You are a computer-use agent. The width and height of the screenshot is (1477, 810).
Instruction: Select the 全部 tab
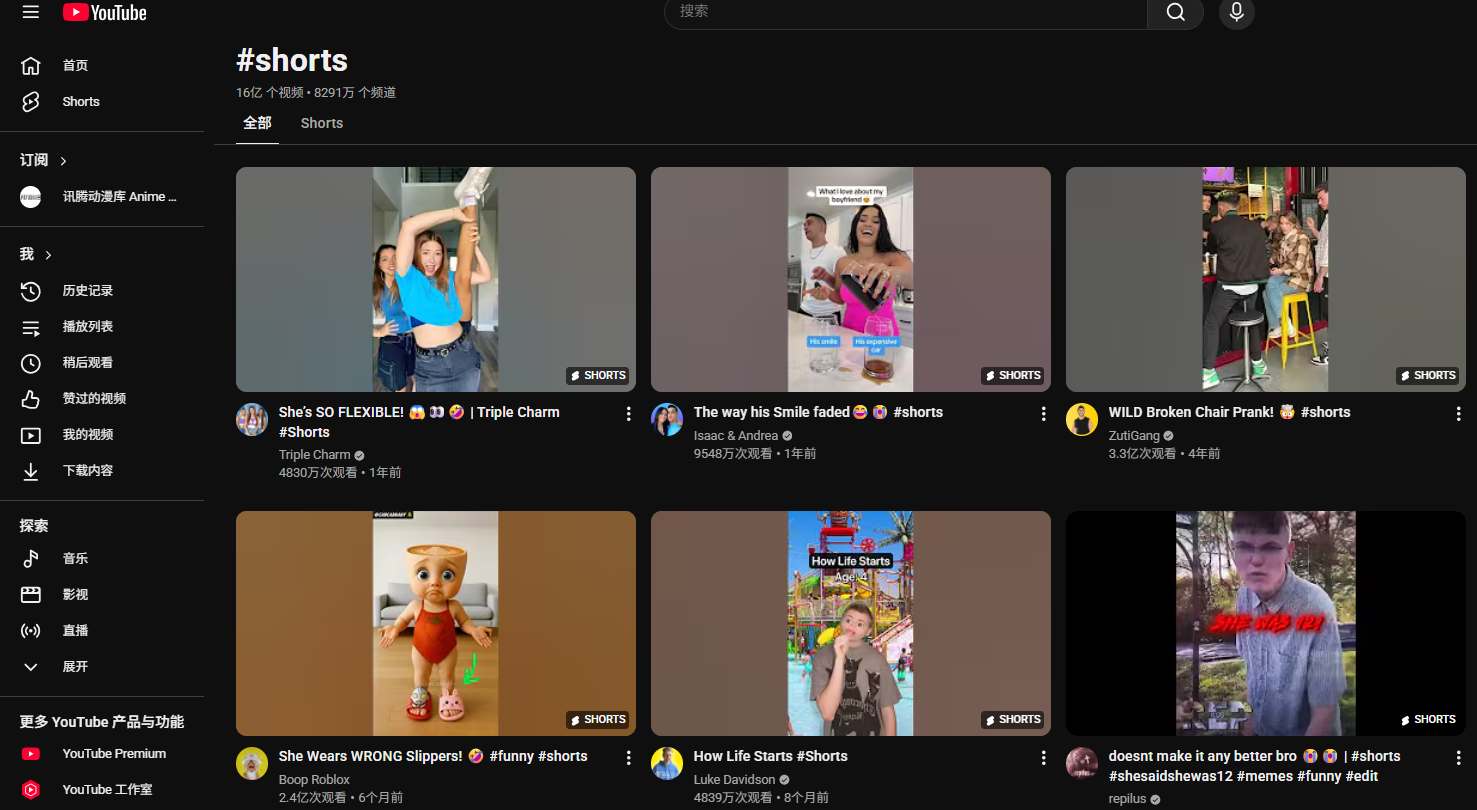256,122
